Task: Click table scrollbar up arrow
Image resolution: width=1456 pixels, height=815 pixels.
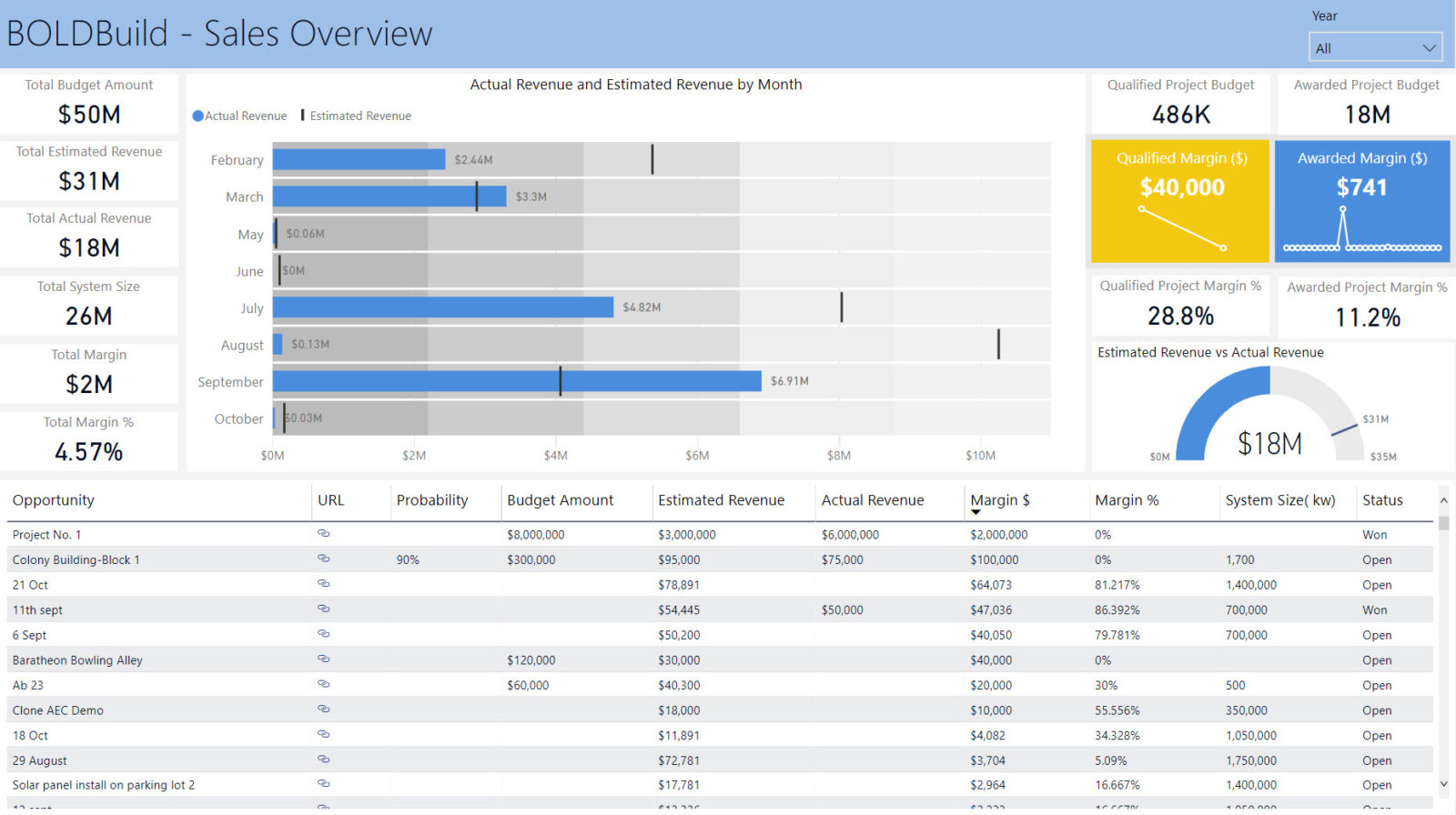Action: pos(1443,501)
